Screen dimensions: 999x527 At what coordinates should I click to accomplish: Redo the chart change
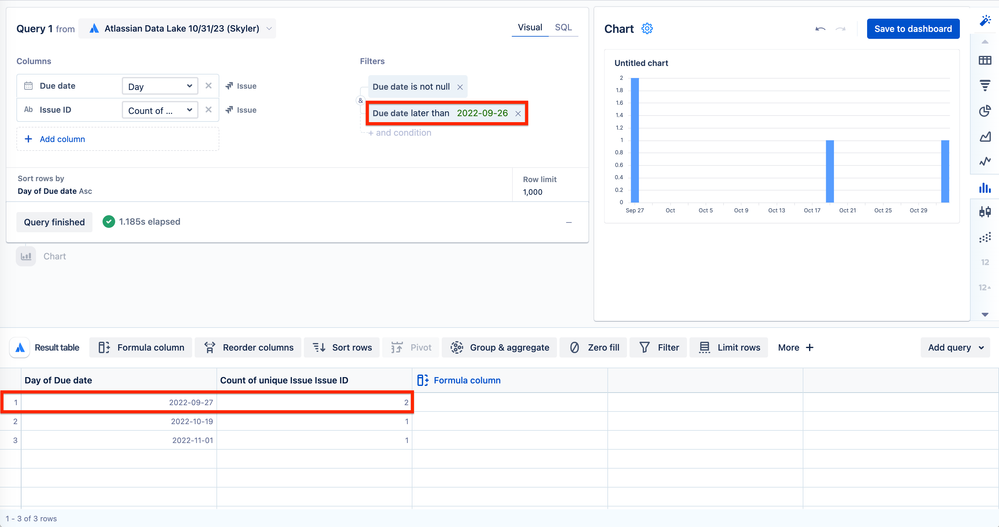[x=840, y=29]
